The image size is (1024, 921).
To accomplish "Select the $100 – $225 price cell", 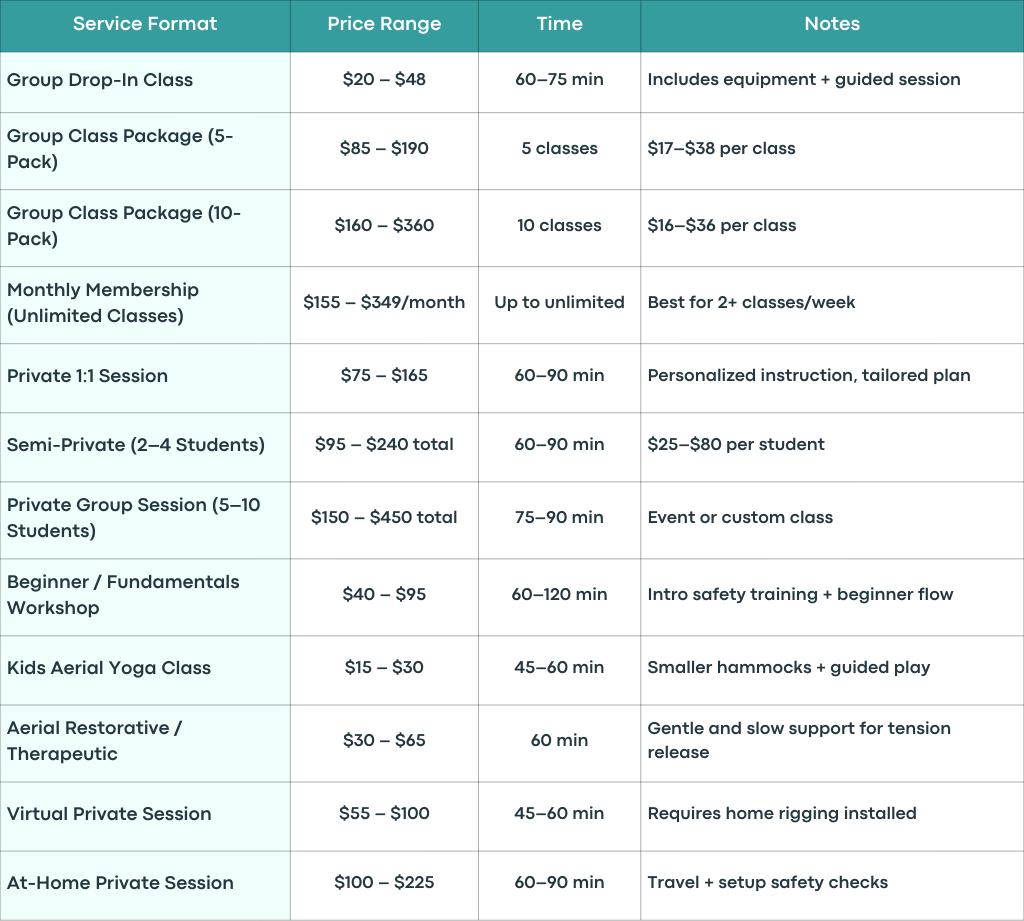I will coord(384,882).
